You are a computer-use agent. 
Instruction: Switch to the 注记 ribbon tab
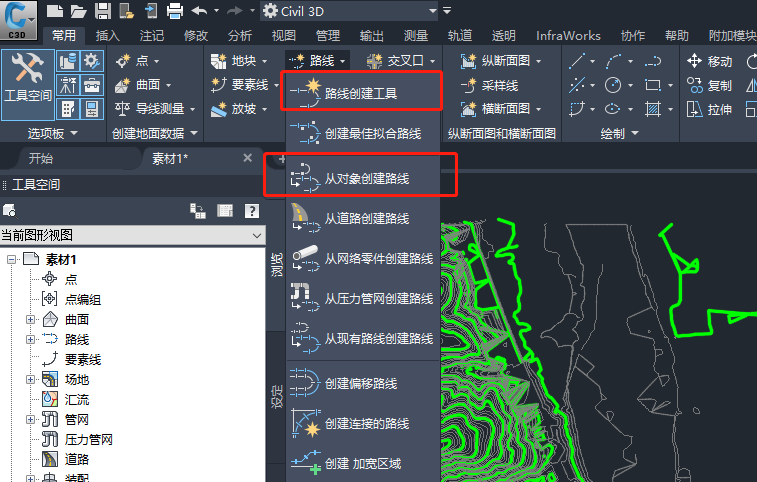click(152, 36)
